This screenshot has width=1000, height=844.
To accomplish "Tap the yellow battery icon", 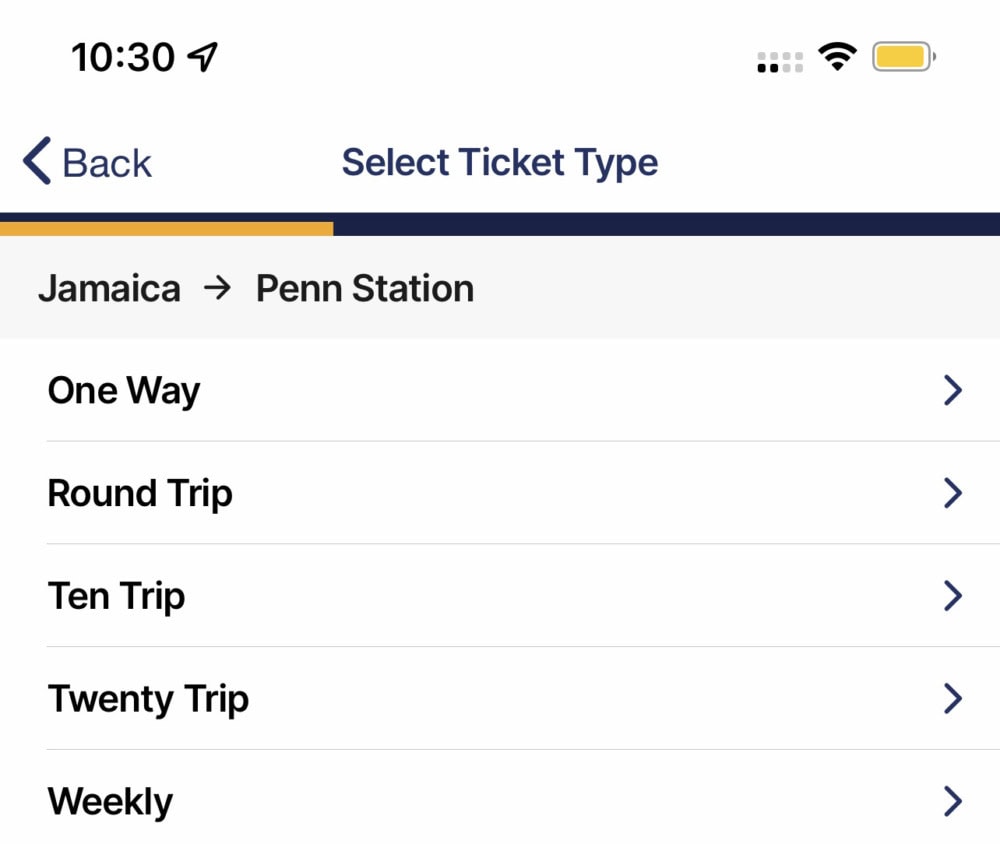I will click(x=904, y=57).
